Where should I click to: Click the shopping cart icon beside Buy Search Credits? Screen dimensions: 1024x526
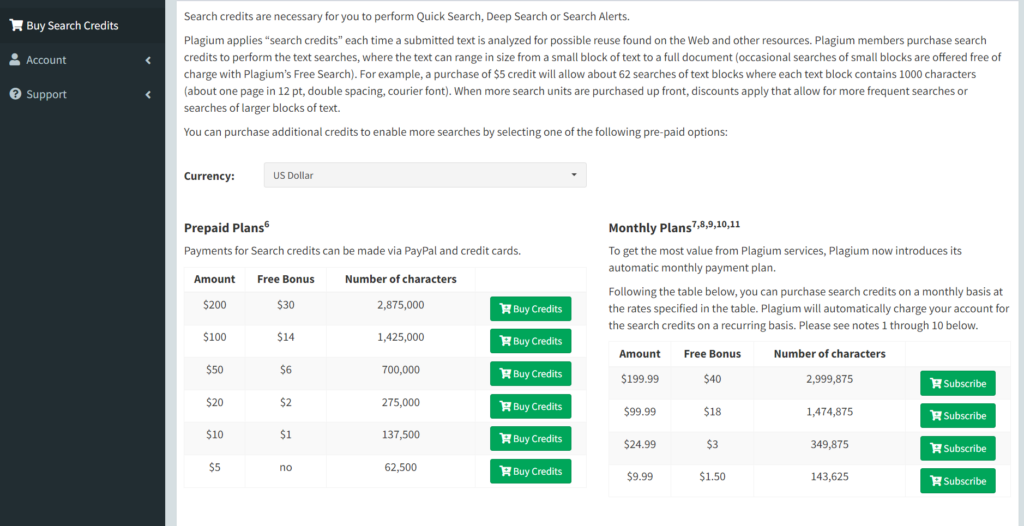click(x=16, y=25)
